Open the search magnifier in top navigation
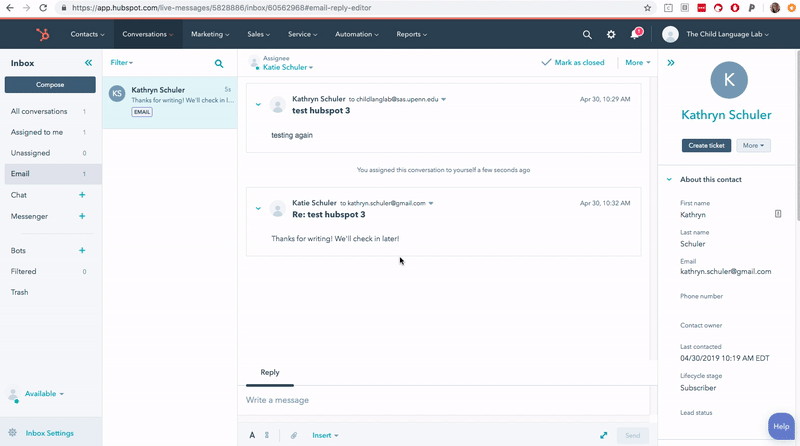The width and height of the screenshot is (800, 446). coord(587,35)
